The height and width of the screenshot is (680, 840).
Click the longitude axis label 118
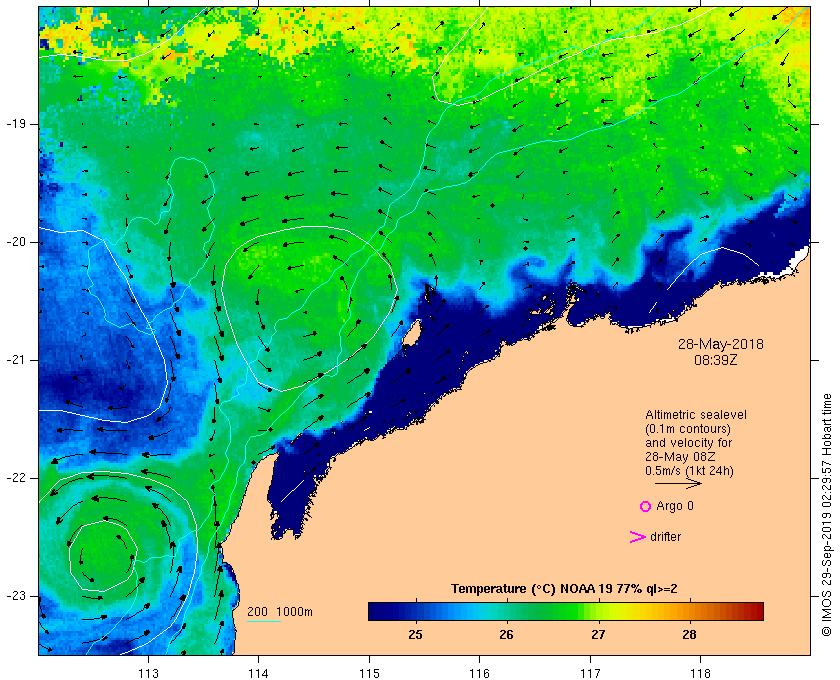click(x=701, y=673)
